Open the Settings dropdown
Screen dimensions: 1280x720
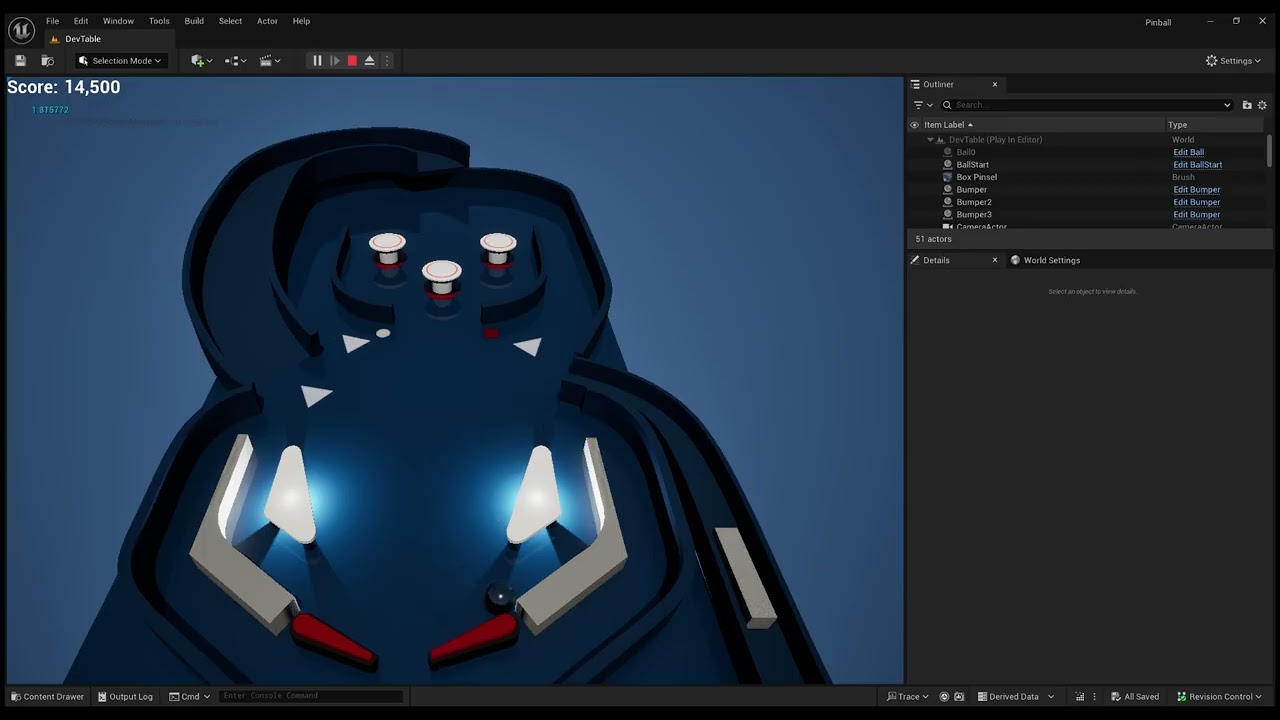point(1234,61)
